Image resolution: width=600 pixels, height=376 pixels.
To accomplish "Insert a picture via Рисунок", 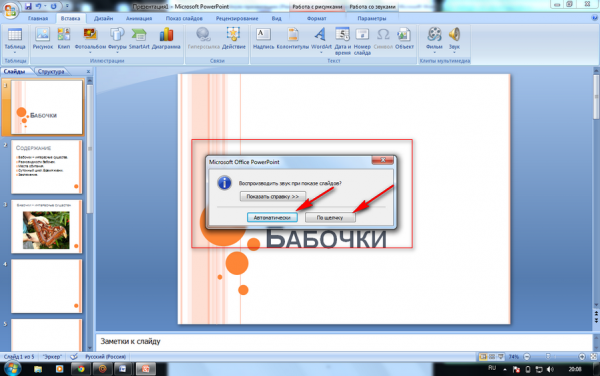I will pyautogui.click(x=42, y=38).
